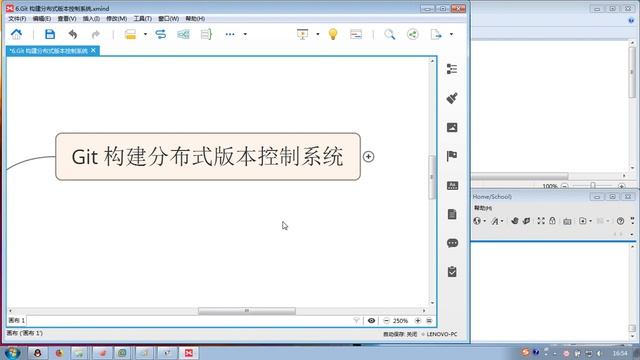The height and width of the screenshot is (360, 640).
Task: Open the Windows Start menu
Action: (x=12, y=353)
